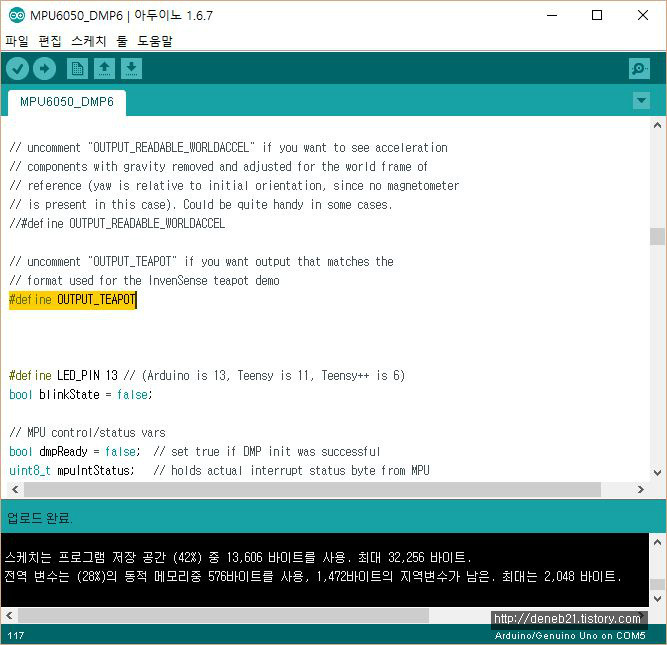Select the MPU6050_DMP6 sketch tab
667x645 pixels.
pos(67,102)
